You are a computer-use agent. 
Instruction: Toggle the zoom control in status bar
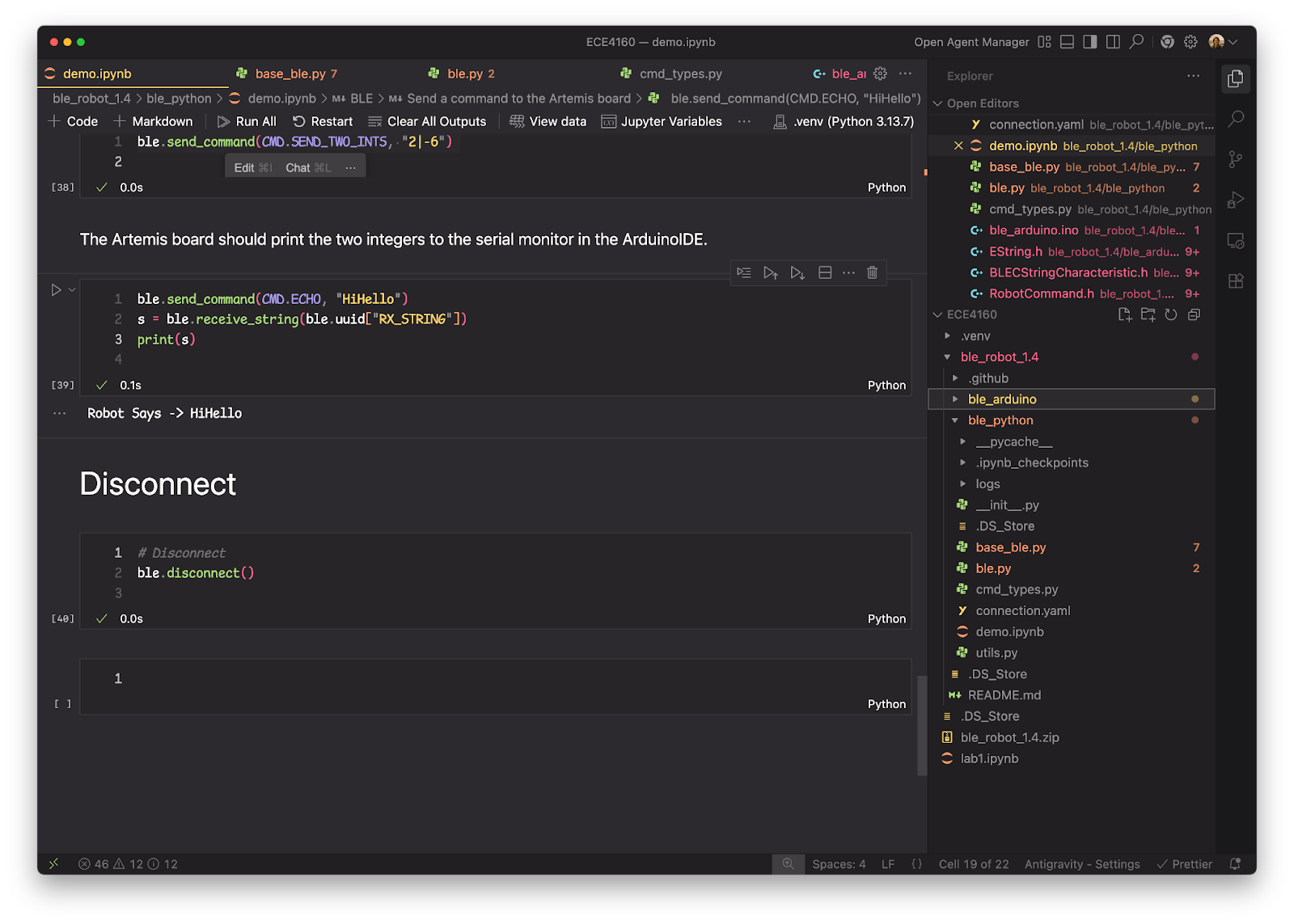coord(789,863)
